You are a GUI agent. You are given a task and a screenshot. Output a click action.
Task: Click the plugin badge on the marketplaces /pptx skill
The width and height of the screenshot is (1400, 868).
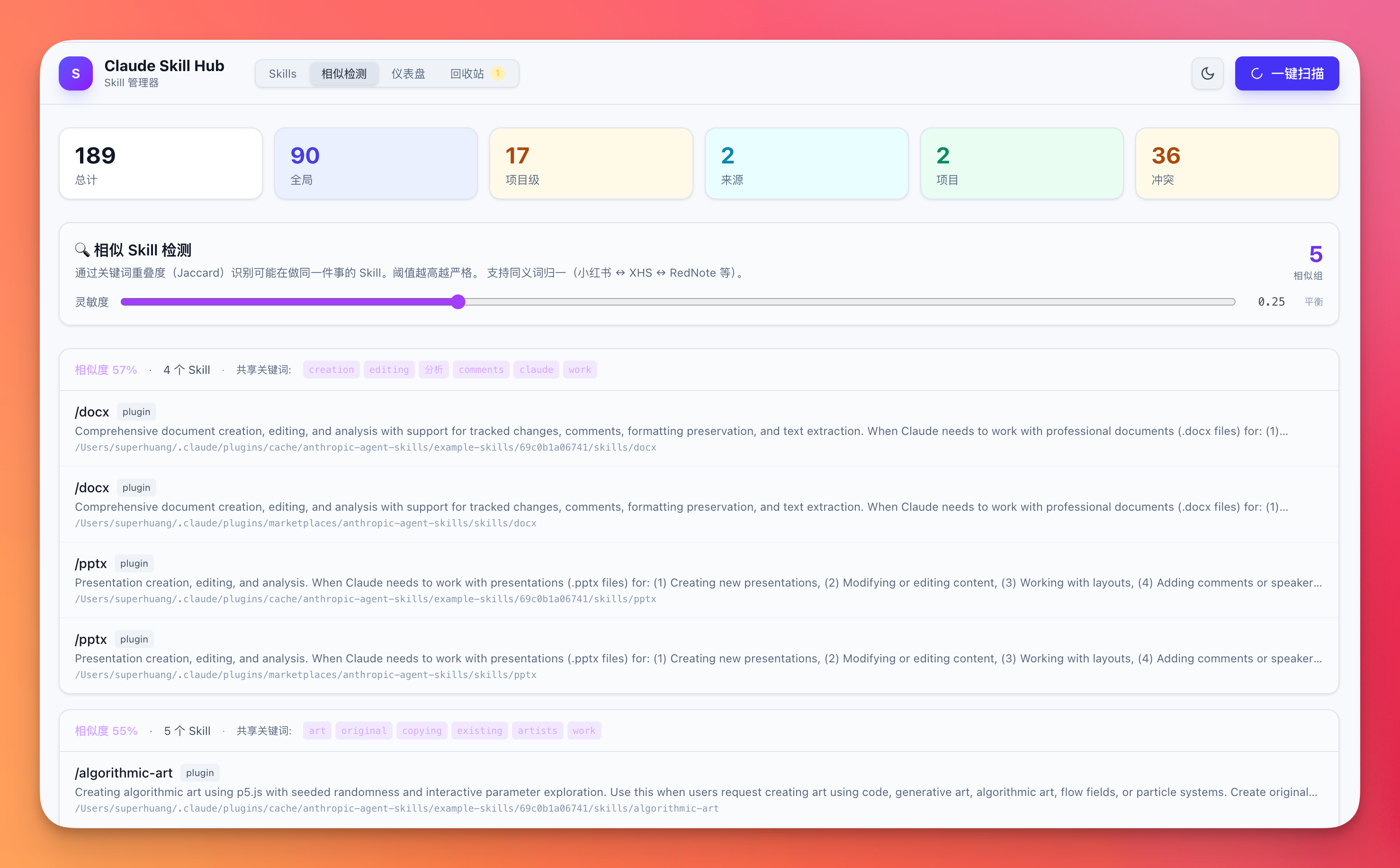tap(134, 639)
